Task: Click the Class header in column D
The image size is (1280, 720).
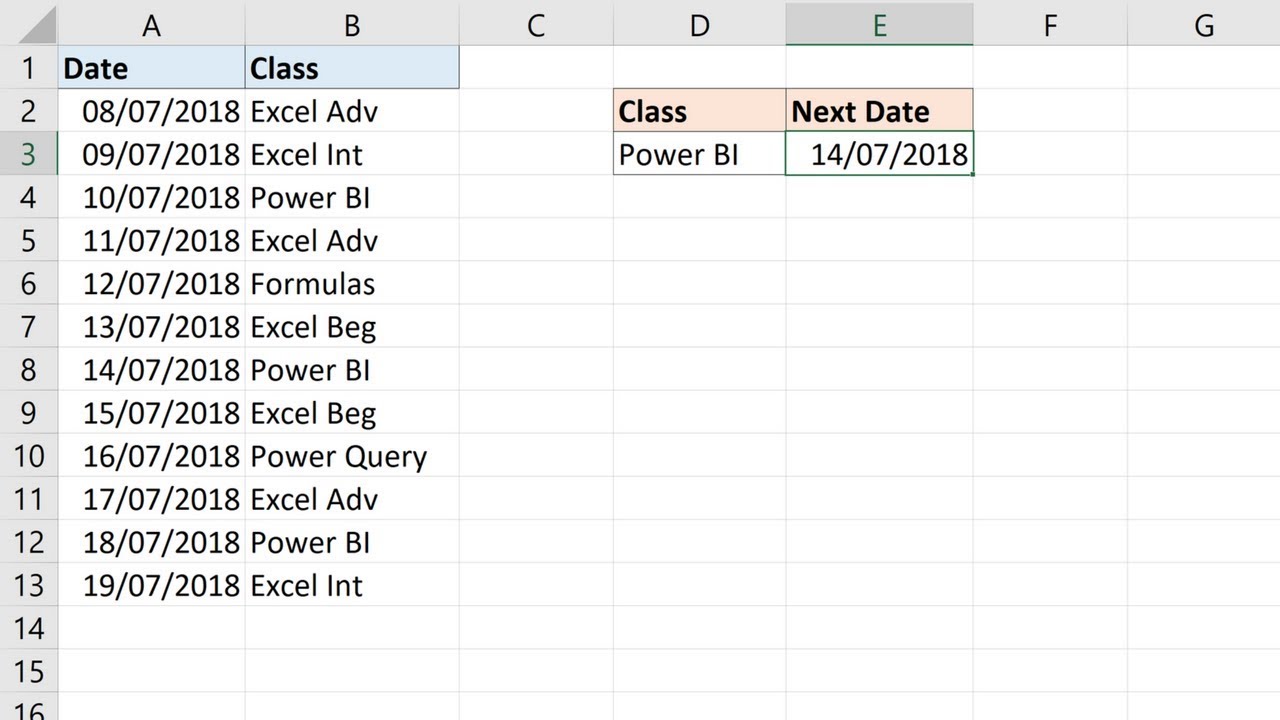Action: click(699, 111)
